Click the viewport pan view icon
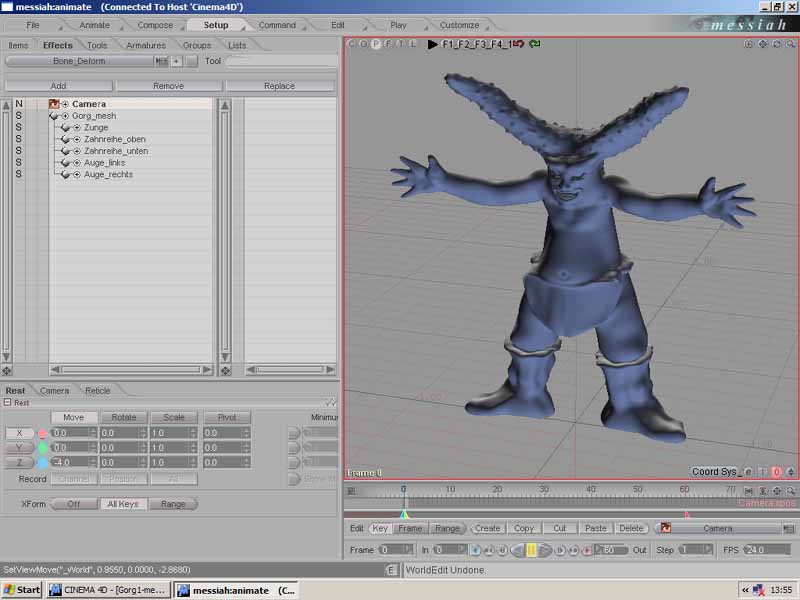 click(x=763, y=44)
